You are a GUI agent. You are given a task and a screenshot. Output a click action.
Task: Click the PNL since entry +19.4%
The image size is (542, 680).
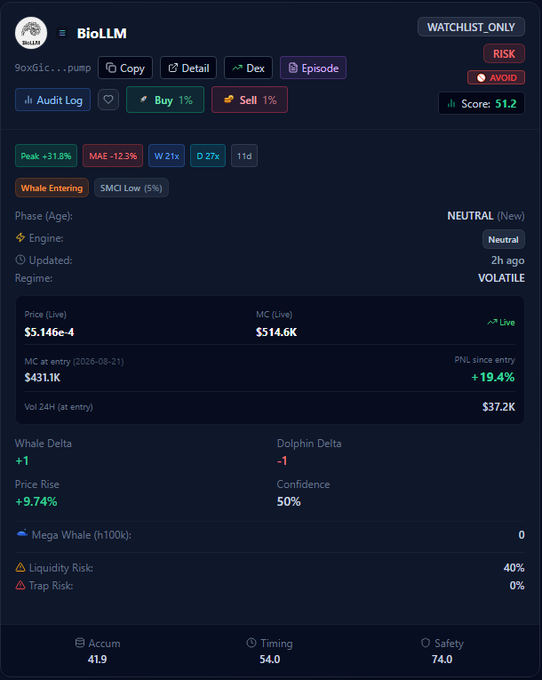pos(493,377)
